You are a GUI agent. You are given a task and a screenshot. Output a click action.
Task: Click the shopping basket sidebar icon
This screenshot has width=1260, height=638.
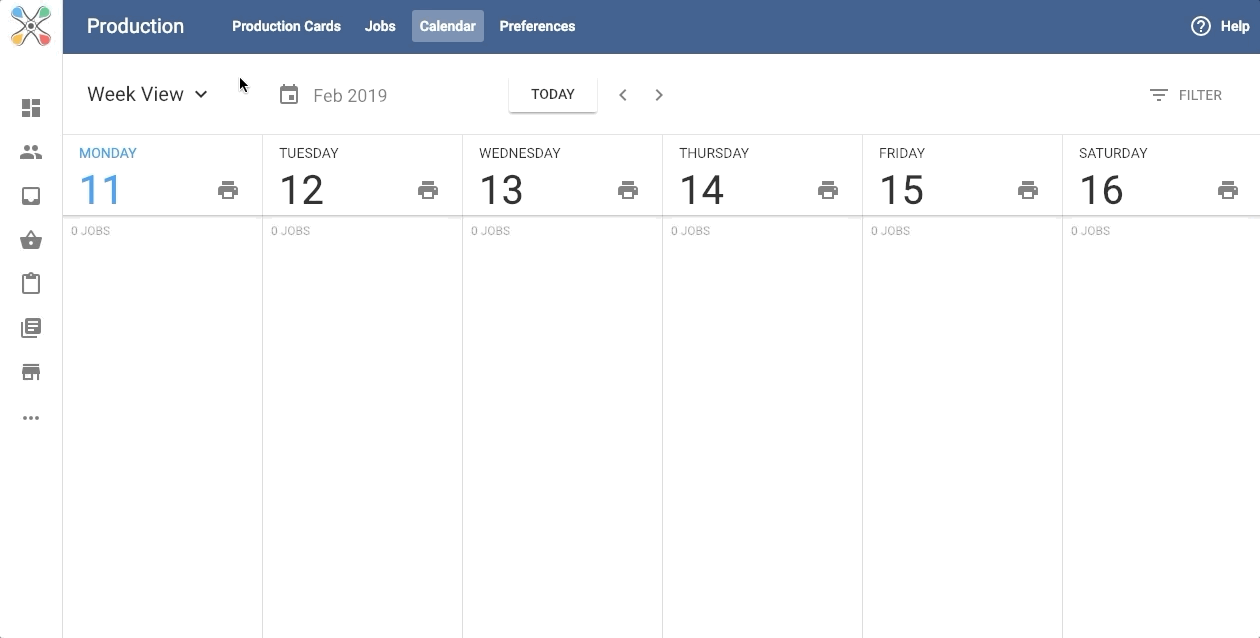click(31, 240)
